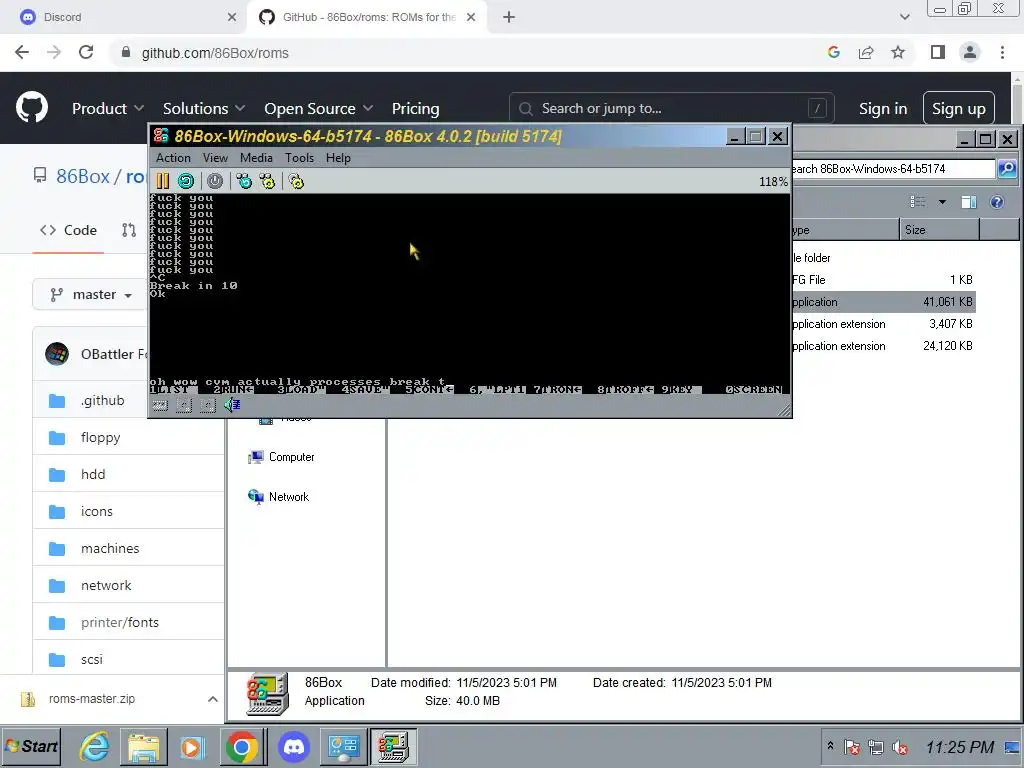Expand roms-master.zip download options chevron
The width and height of the screenshot is (1024, 768).
(x=213, y=699)
